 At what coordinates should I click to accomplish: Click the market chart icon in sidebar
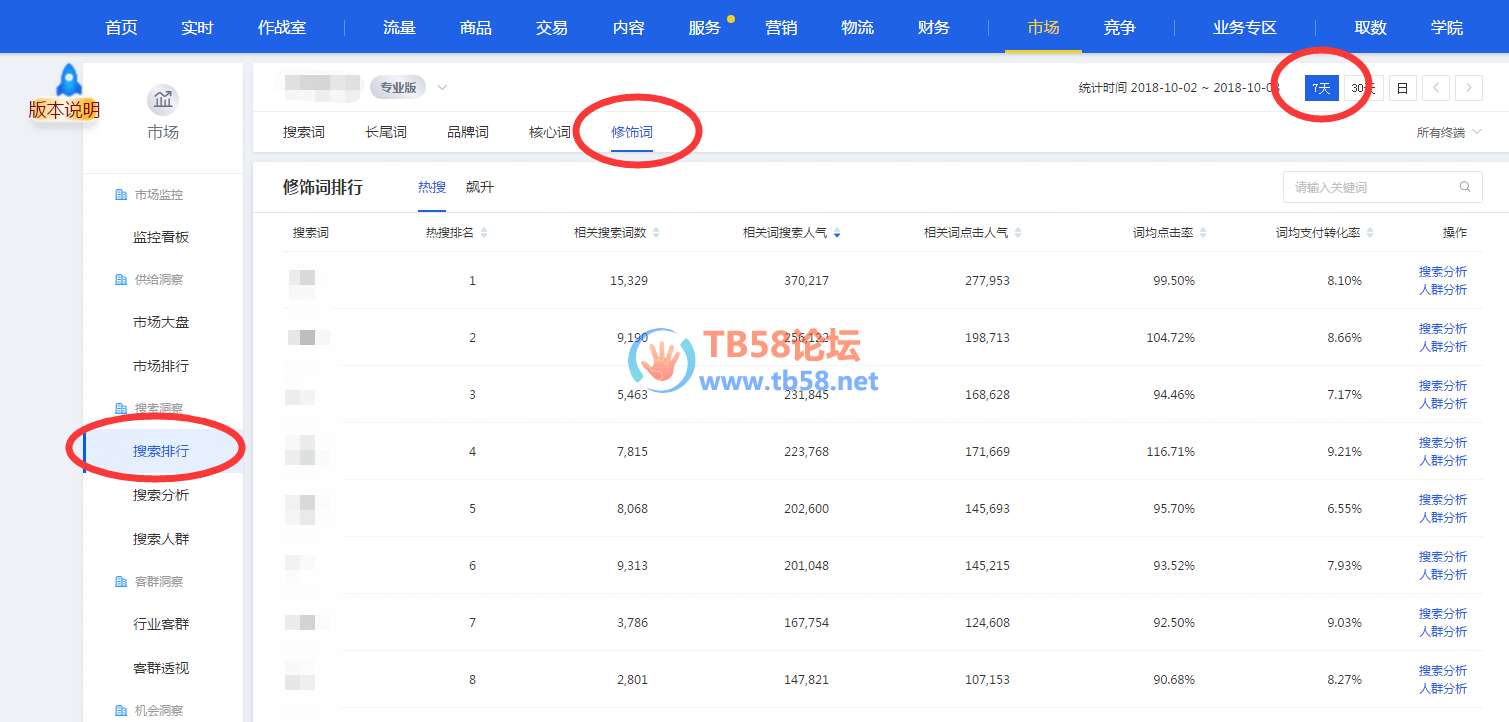tap(163, 100)
